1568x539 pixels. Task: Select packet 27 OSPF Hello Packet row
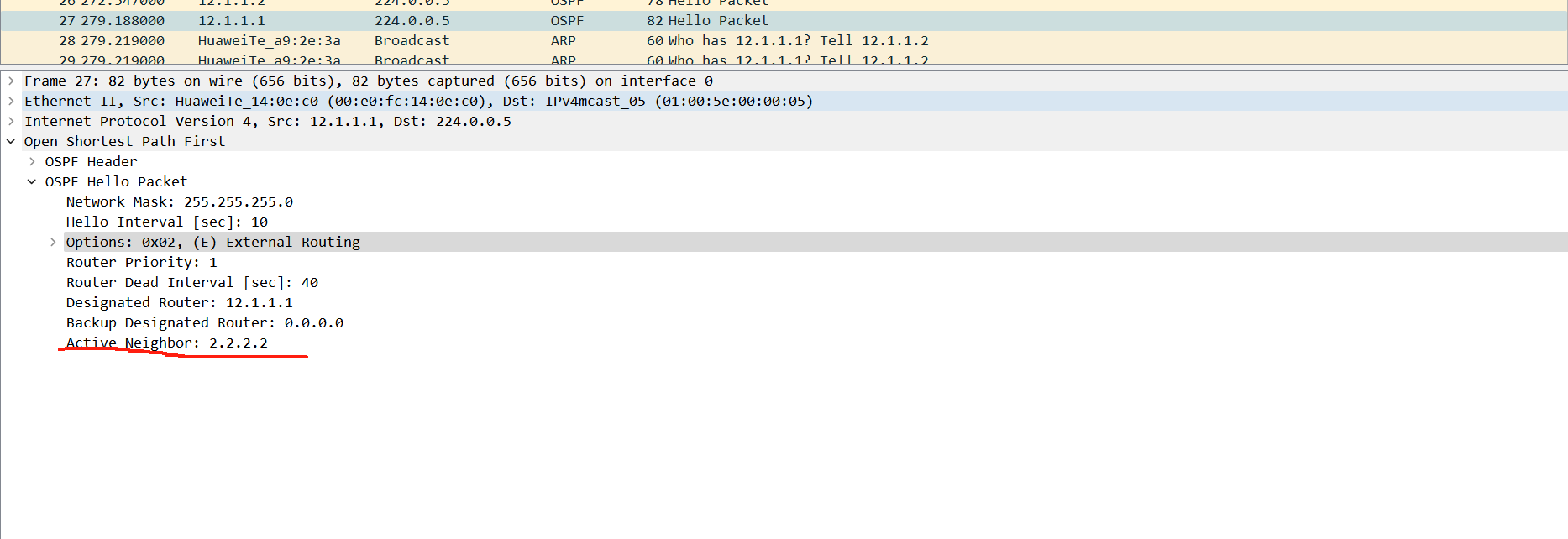784,20
